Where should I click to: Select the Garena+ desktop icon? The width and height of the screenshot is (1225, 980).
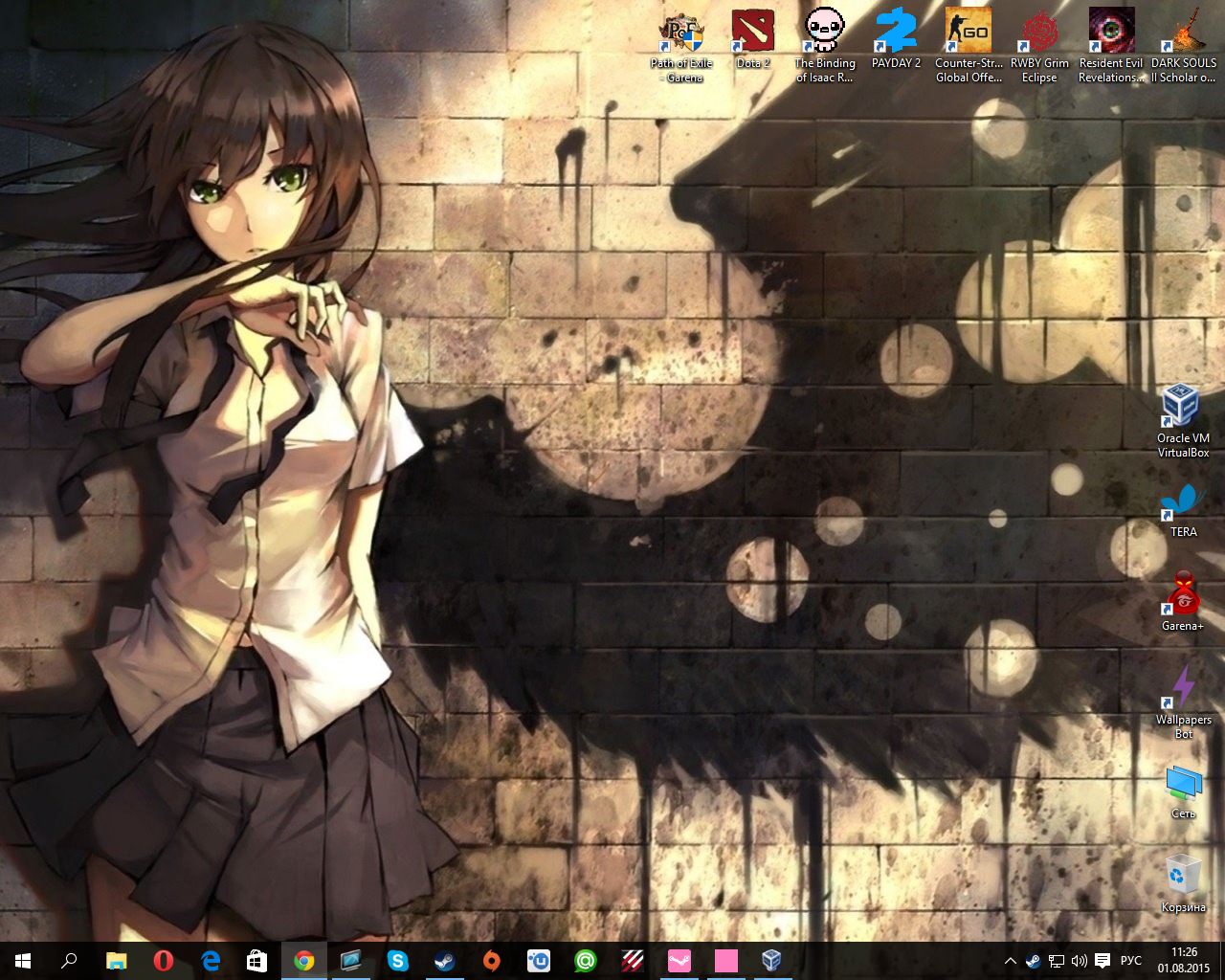(1183, 602)
